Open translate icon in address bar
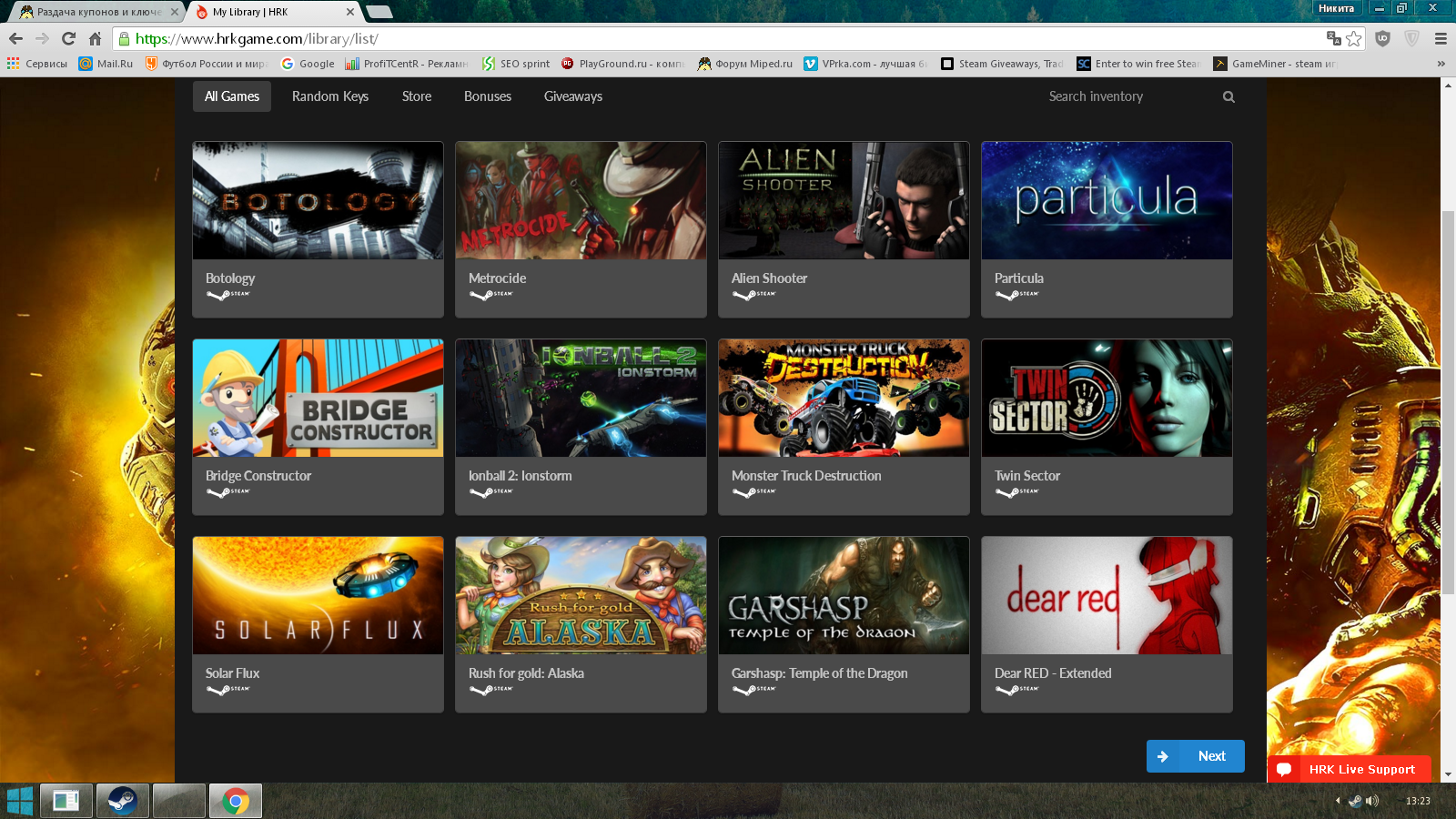The height and width of the screenshot is (819, 1456). click(1334, 38)
